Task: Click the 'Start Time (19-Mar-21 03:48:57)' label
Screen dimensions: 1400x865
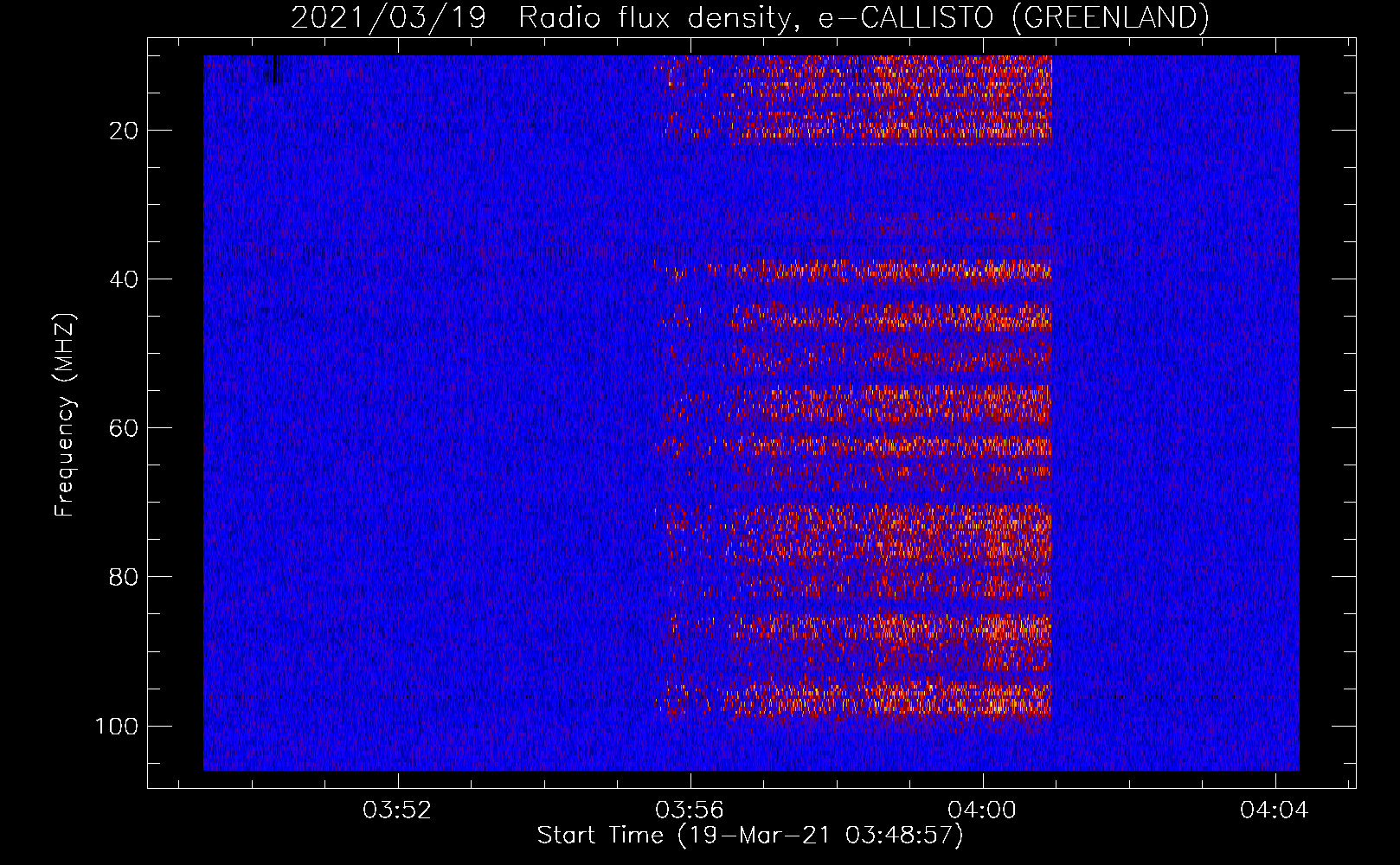Action: 750,836
